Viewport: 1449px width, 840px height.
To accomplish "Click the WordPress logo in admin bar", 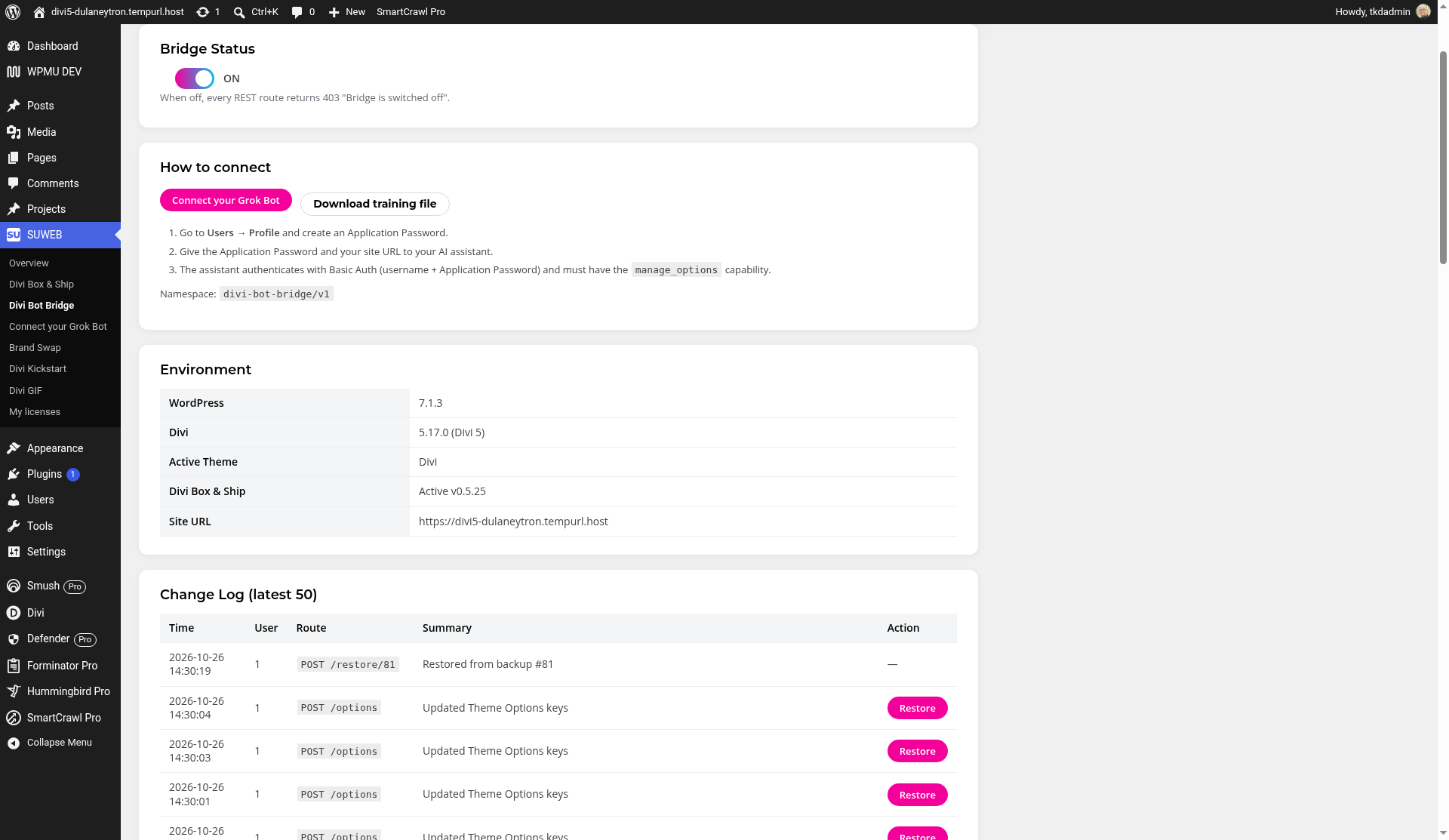I will (x=13, y=12).
